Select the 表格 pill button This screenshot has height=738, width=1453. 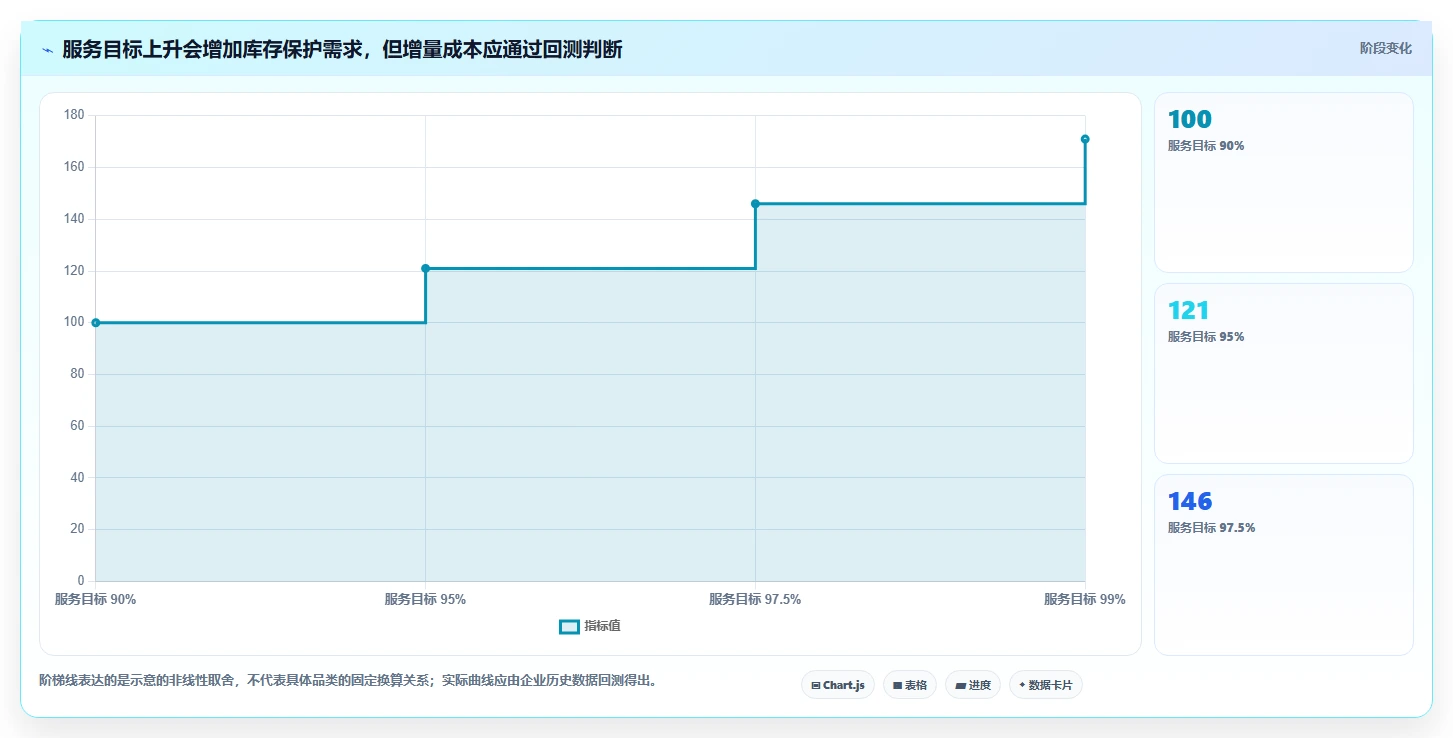click(x=910, y=685)
